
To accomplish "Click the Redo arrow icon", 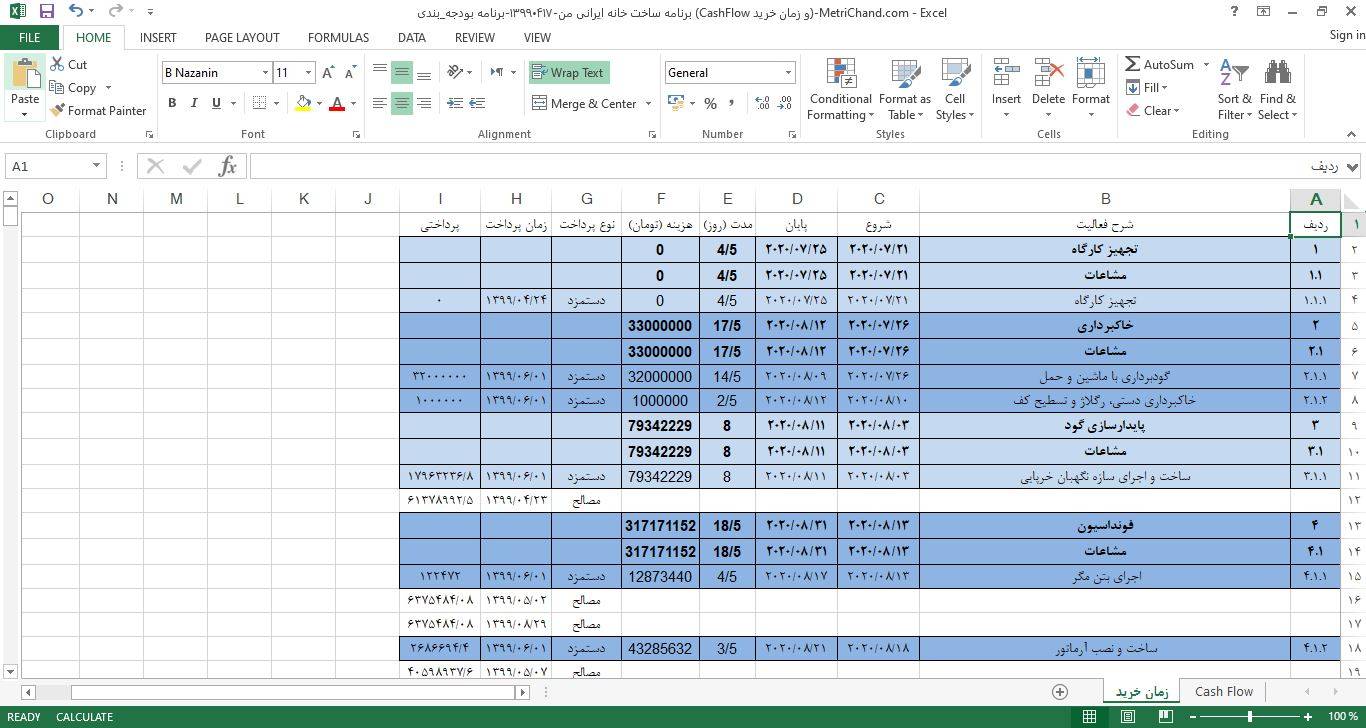I will [x=115, y=12].
